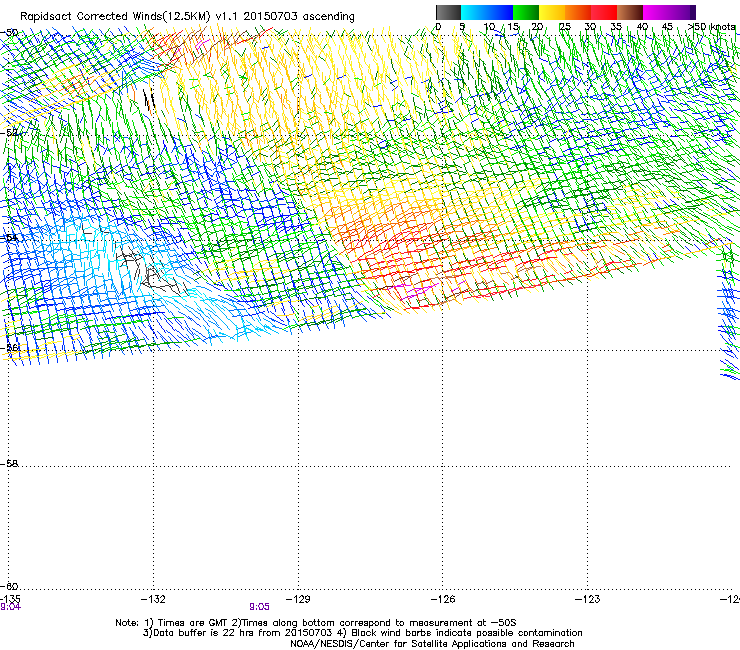Click latitude label '-58' on the left axis

pyautogui.click(x=10, y=464)
